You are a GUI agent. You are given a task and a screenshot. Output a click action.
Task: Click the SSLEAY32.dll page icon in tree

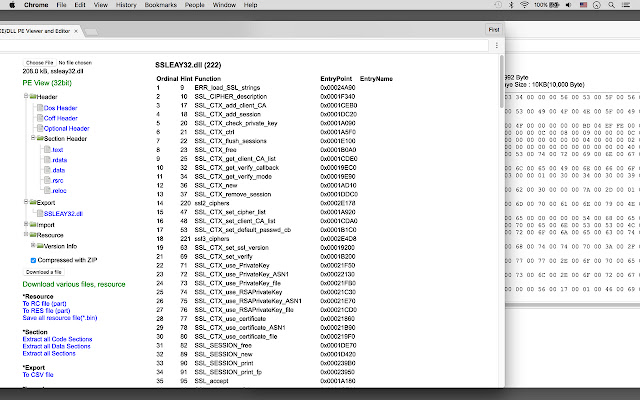[40, 213]
